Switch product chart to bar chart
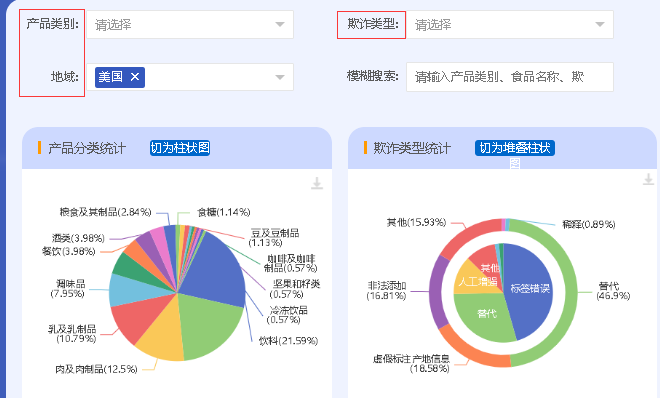 pyautogui.click(x=180, y=148)
